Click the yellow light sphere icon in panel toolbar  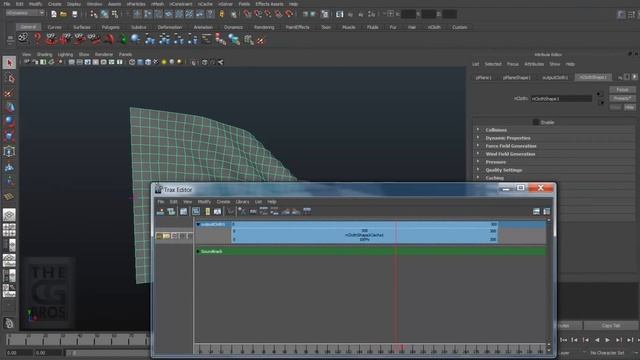pos(164,62)
